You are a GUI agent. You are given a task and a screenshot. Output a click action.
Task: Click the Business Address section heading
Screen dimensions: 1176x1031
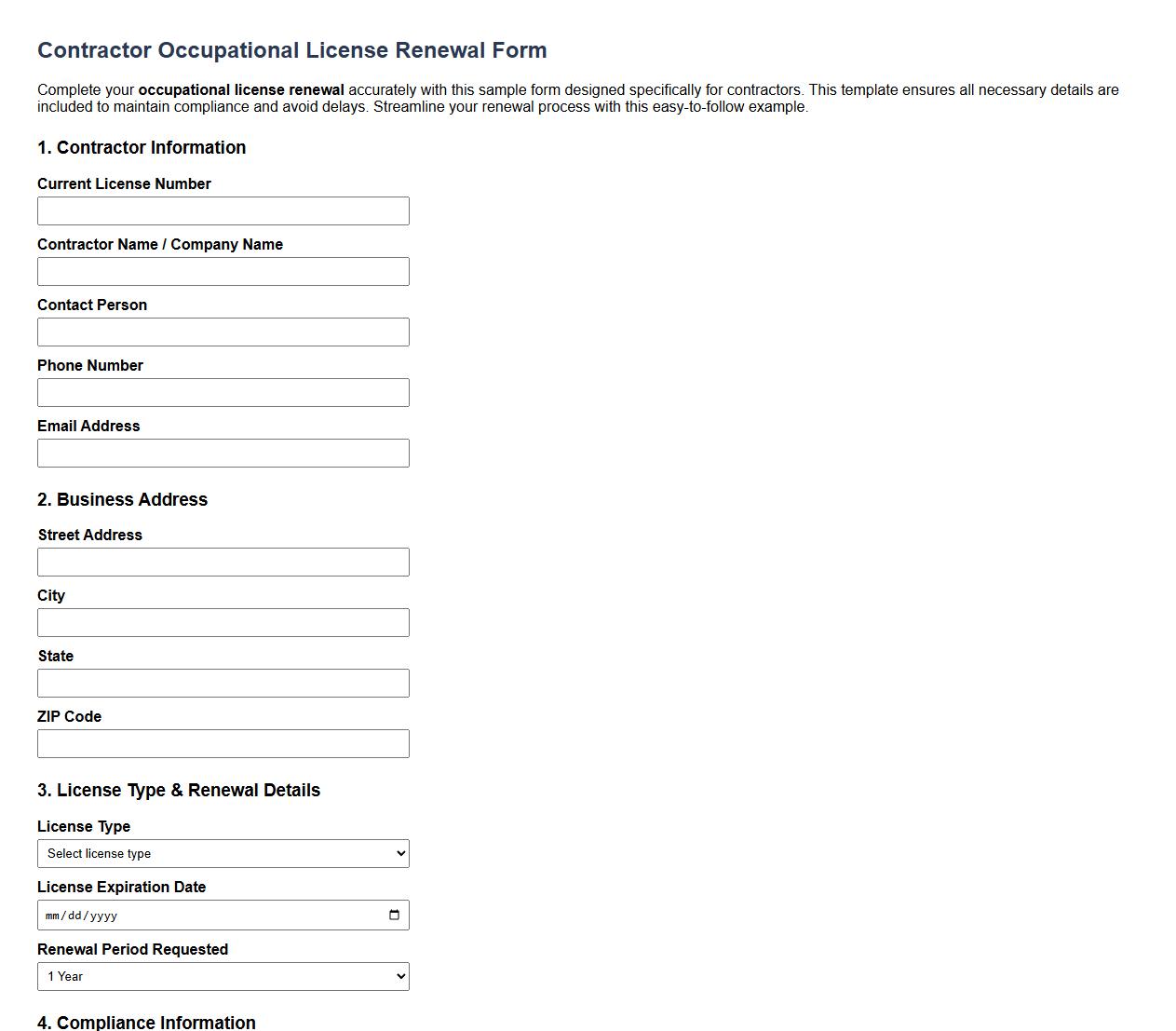122,499
